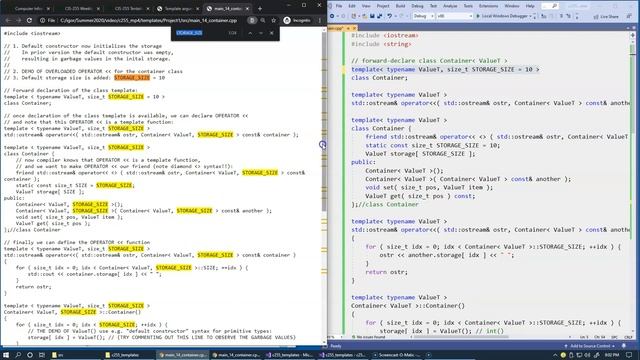640x360 pixels.
Task: Click the Save icon in Visual Studio toolbar
Action: 372,16
